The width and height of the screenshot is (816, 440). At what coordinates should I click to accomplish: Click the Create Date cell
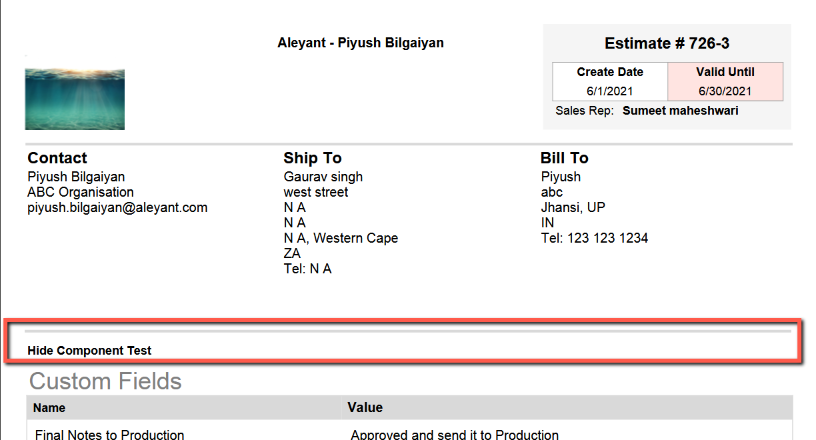610,81
